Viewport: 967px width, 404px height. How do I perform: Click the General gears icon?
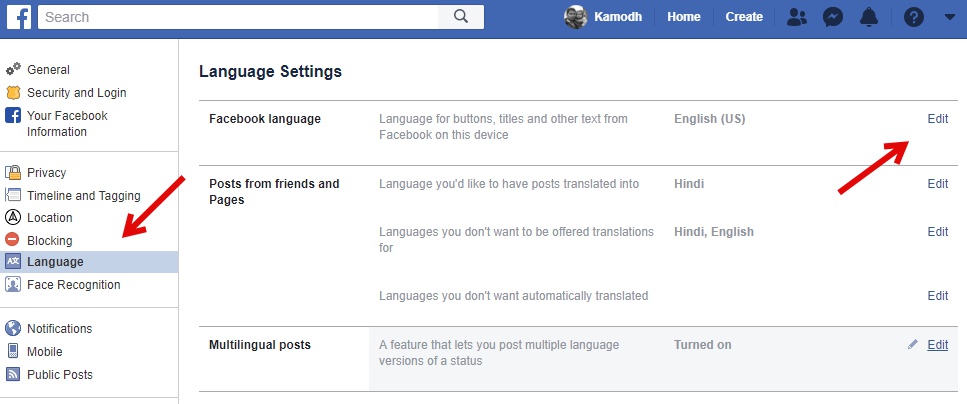point(13,69)
